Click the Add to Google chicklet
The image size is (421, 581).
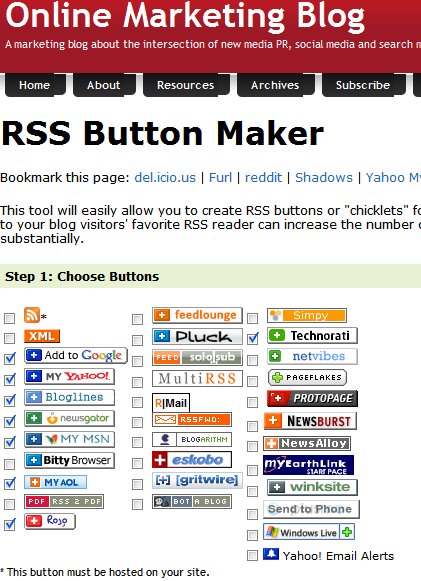point(76,355)
